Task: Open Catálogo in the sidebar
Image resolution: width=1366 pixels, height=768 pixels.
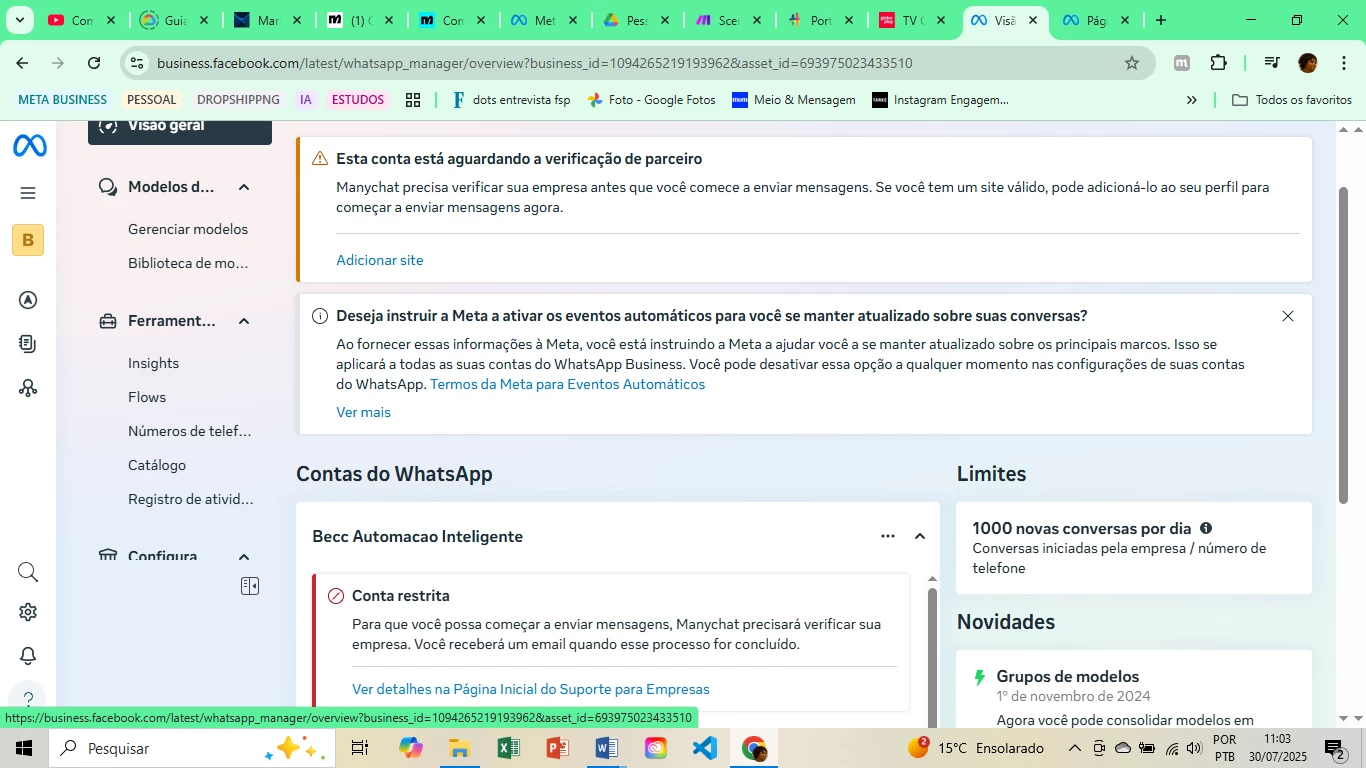Action: pos(157,465)
